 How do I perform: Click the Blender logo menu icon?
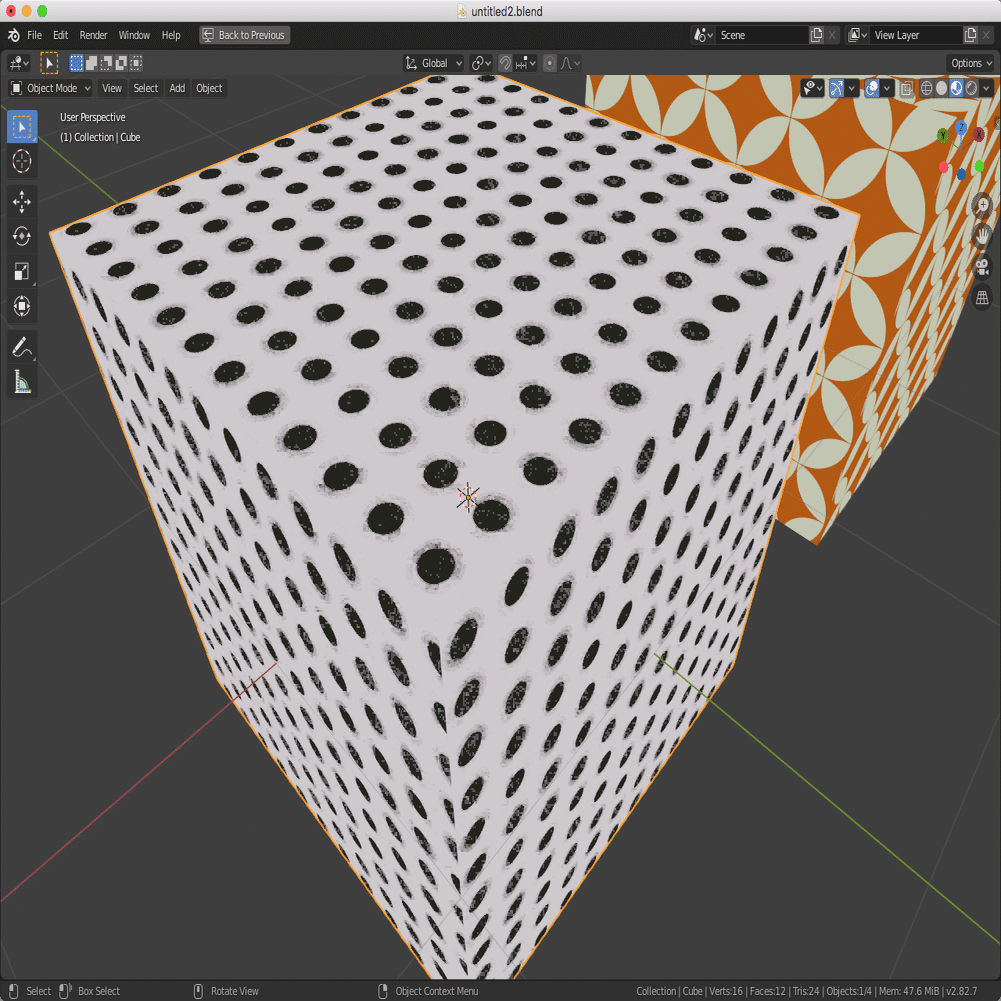(x=13, y=35)
